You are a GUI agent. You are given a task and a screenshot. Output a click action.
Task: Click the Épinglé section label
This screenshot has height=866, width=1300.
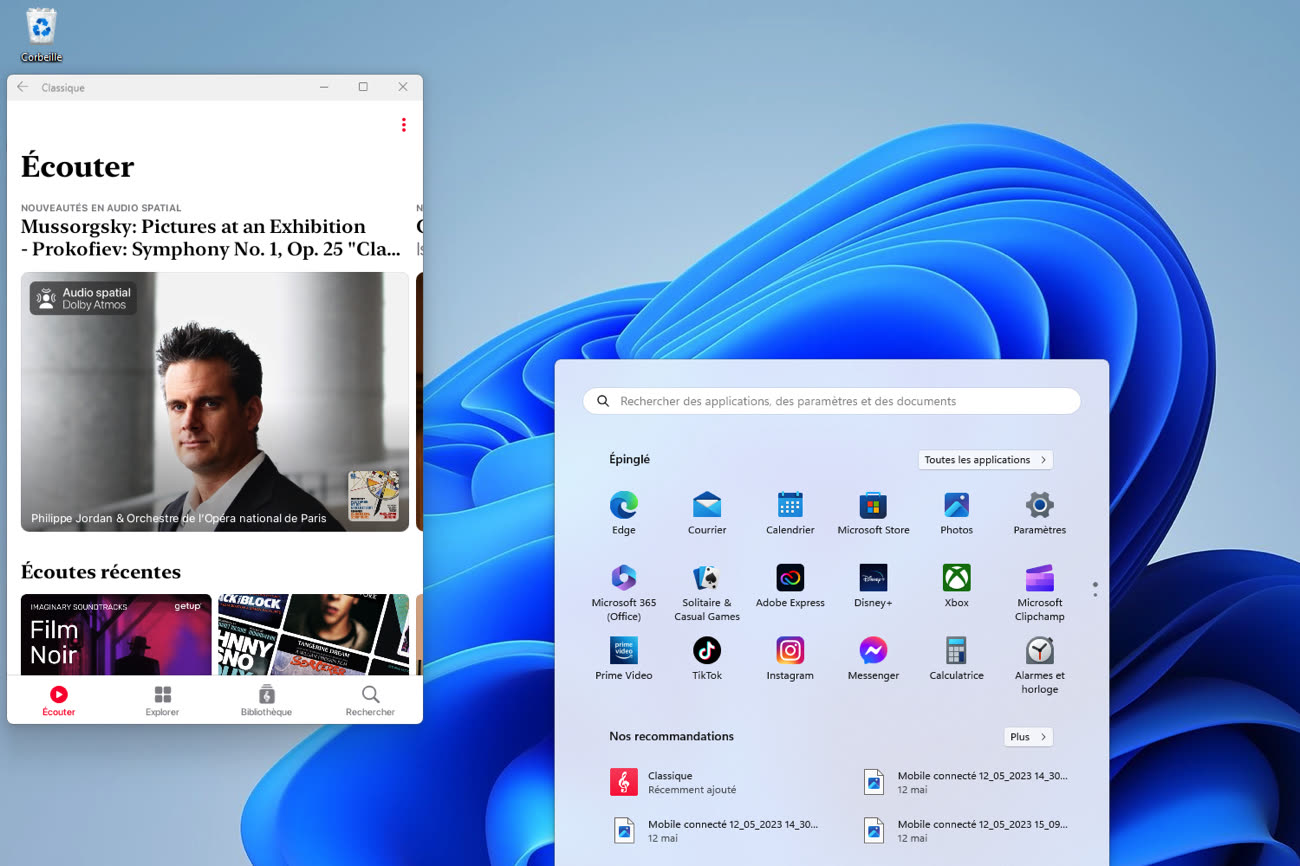click(x=629, y=460)
